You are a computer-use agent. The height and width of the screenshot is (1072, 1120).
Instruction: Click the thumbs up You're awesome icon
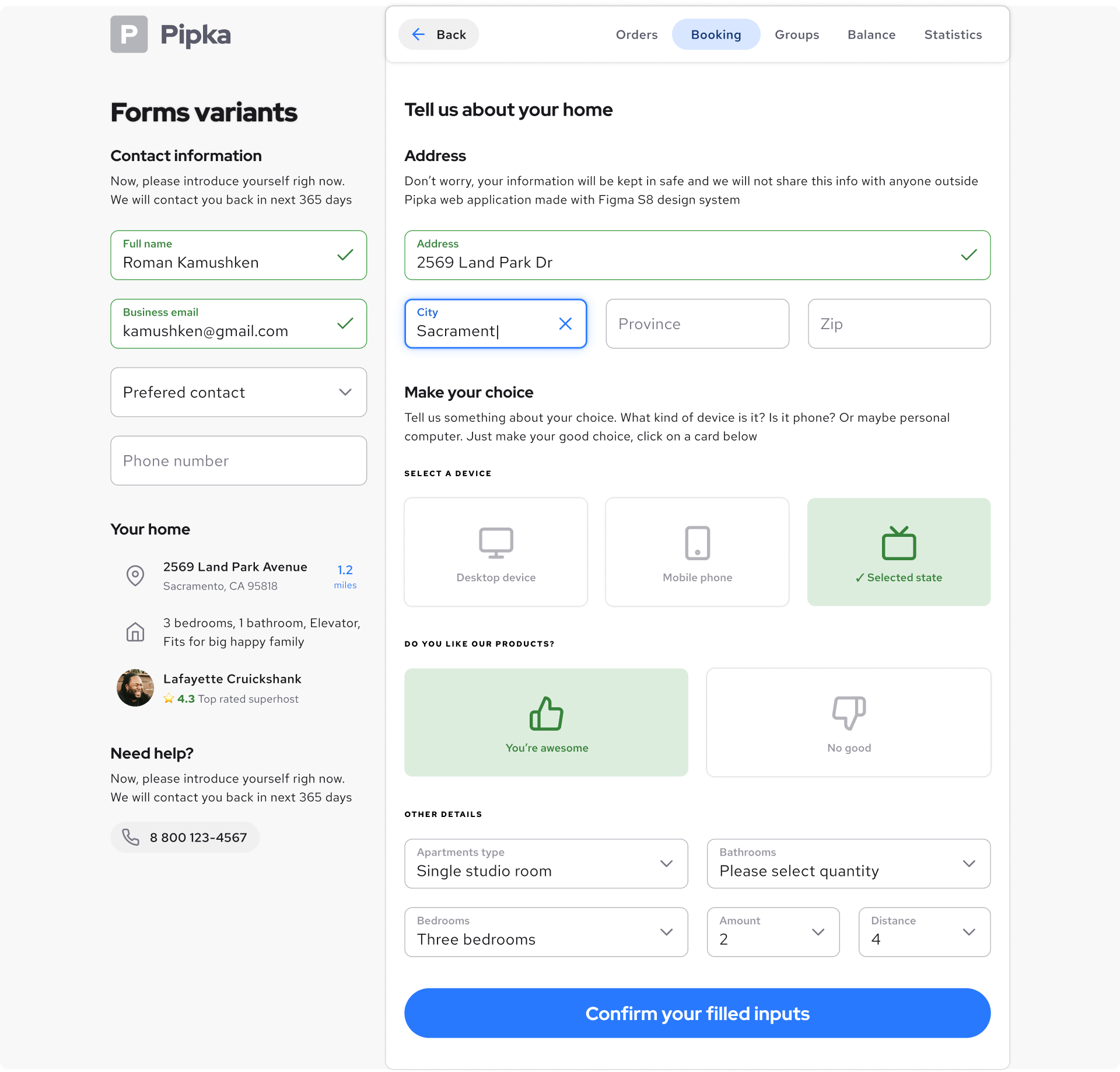tap(546, 713)
